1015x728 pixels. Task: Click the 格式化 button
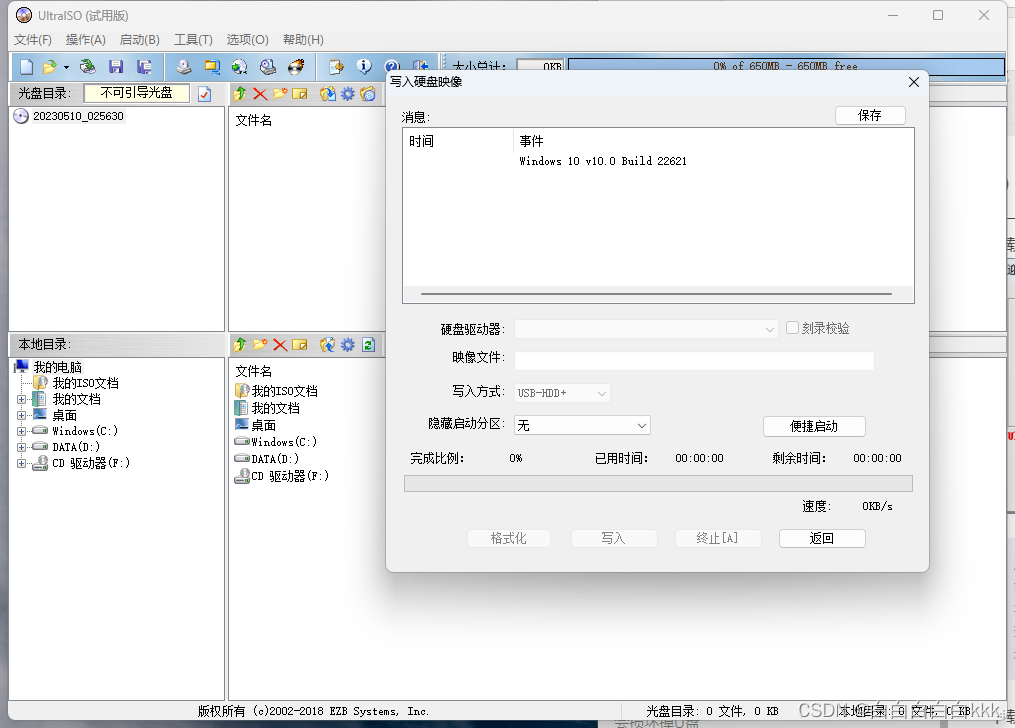click(x=509, y=538)
